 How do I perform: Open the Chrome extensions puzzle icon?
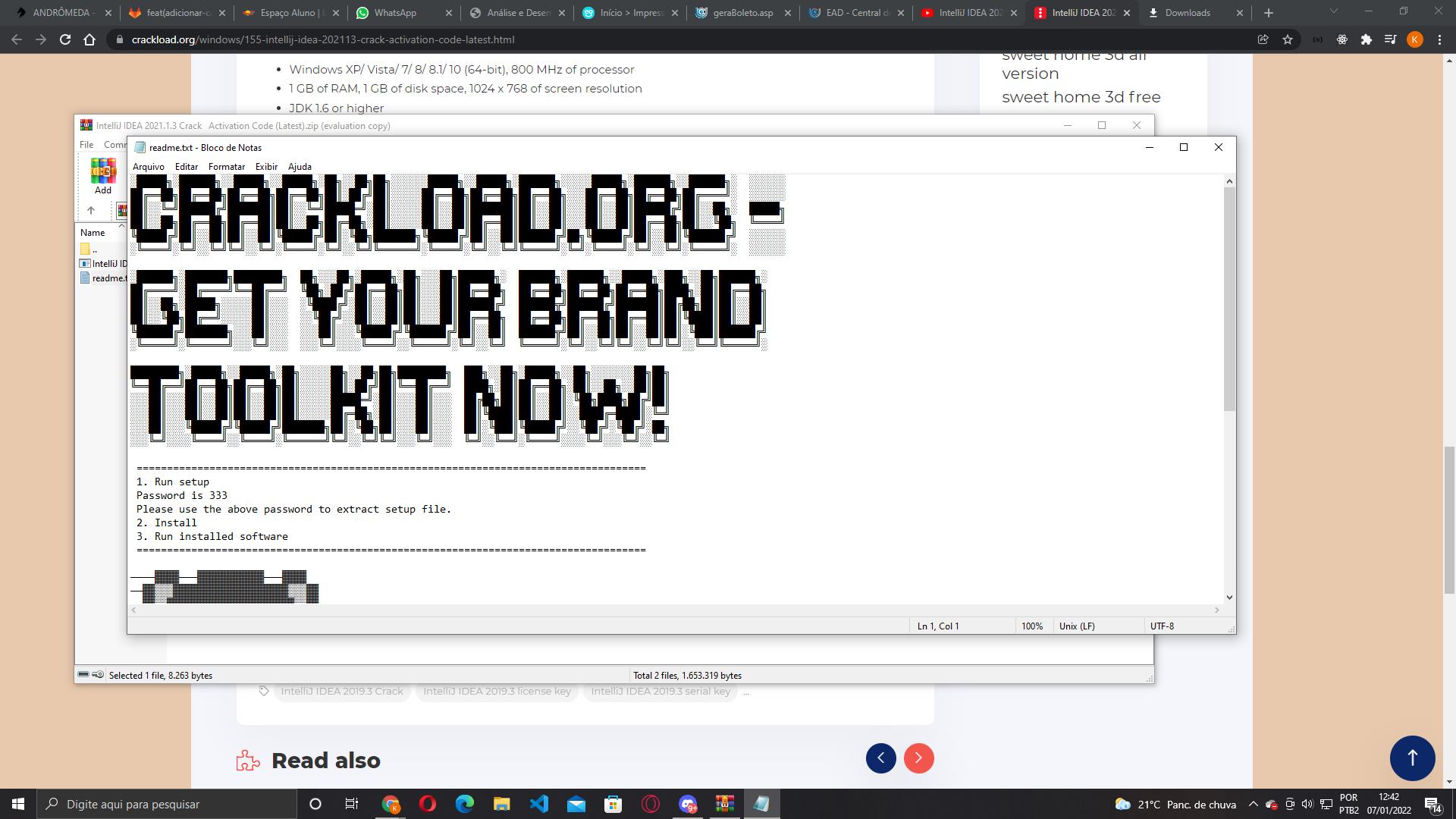(1367, 39)
